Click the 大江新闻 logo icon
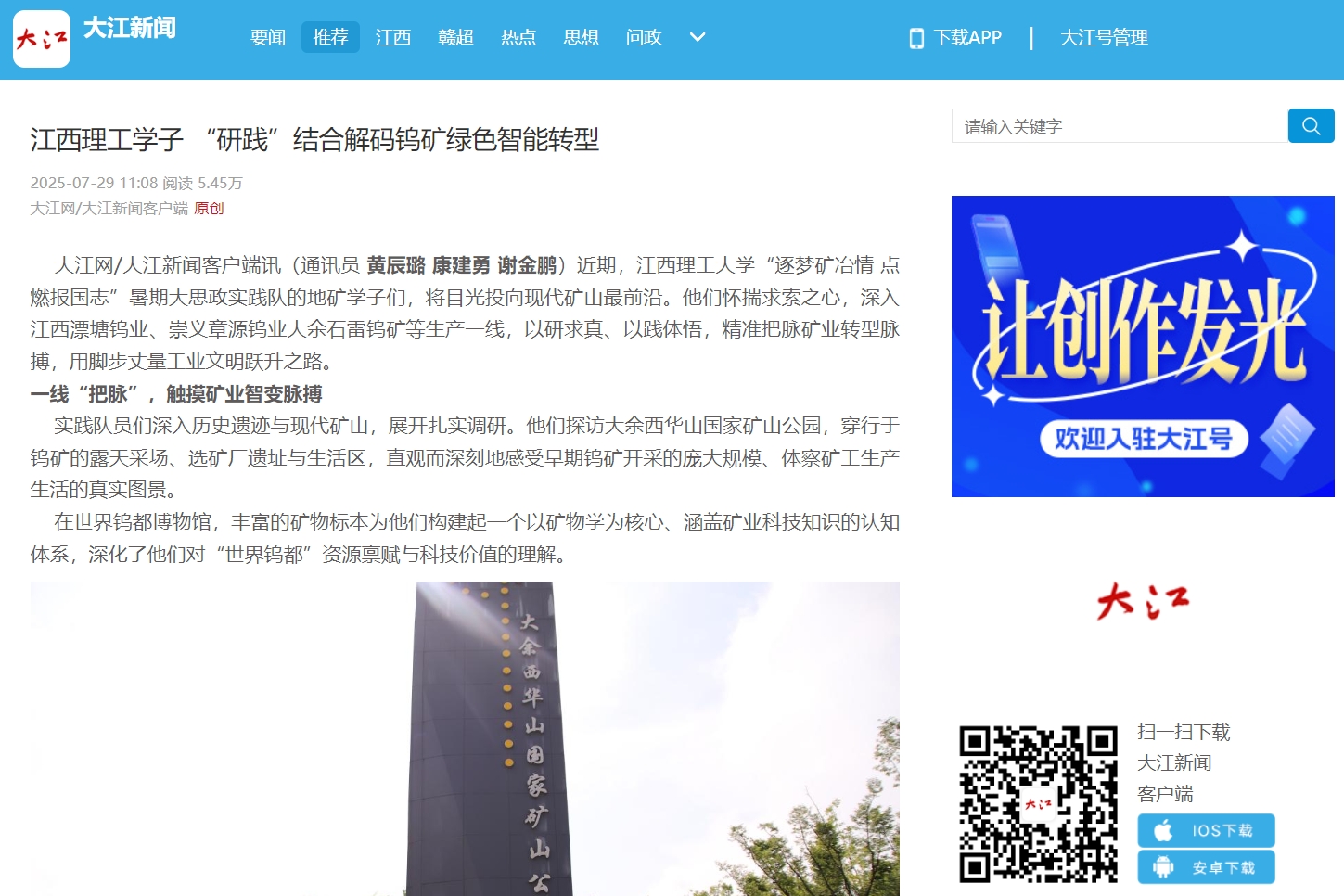This screenshot has height=896, width=1344. pos(42,39)
